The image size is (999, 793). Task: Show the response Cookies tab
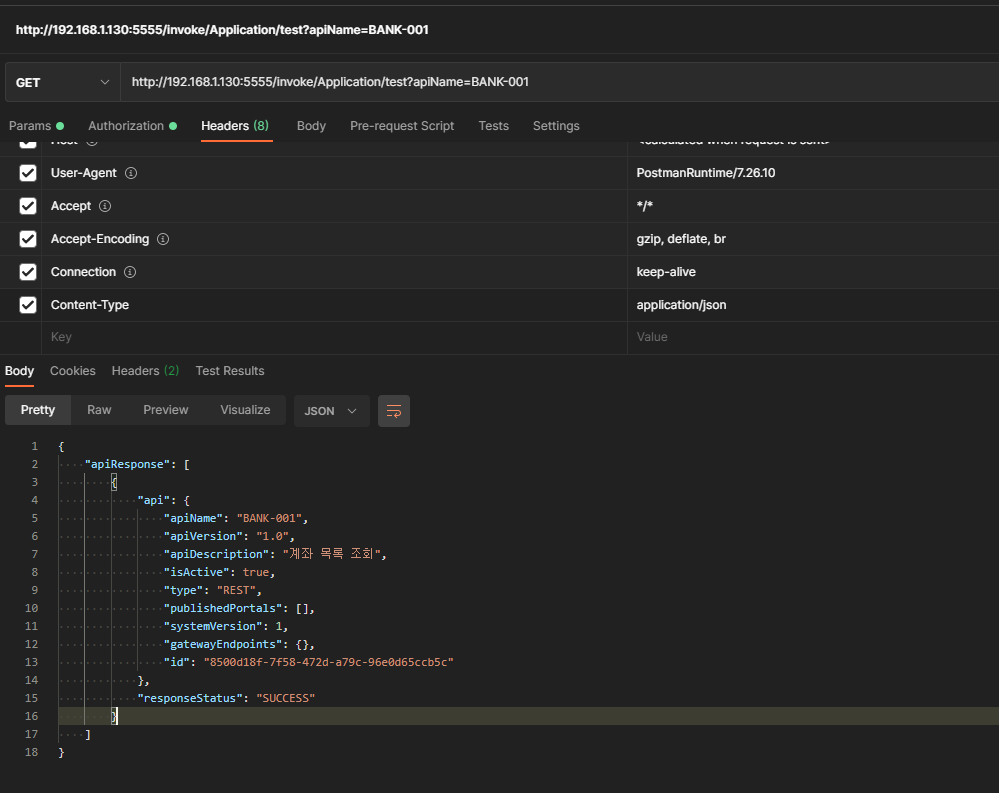click(x=73, y=371)
